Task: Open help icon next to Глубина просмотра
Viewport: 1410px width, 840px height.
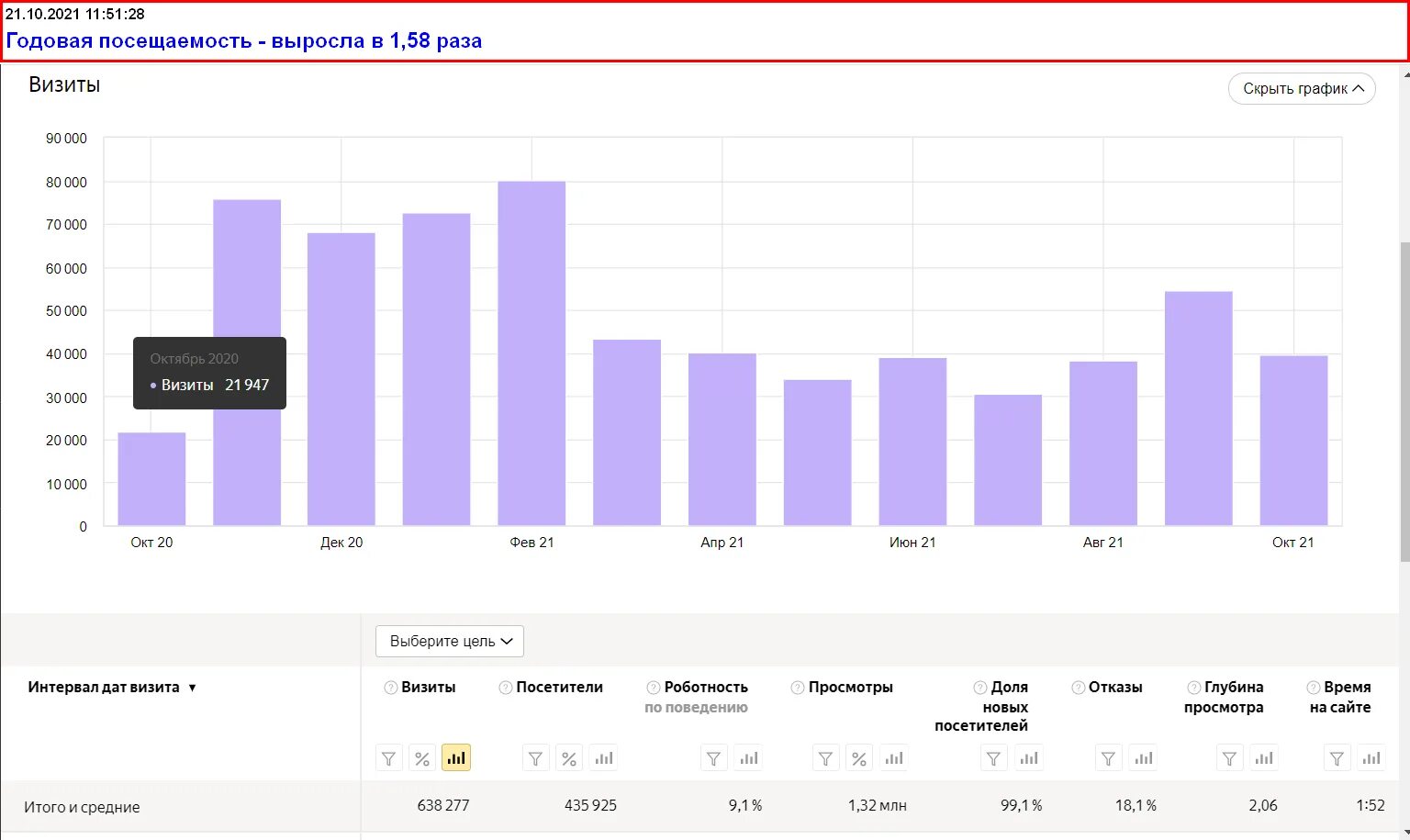Action: (1194, 688)
